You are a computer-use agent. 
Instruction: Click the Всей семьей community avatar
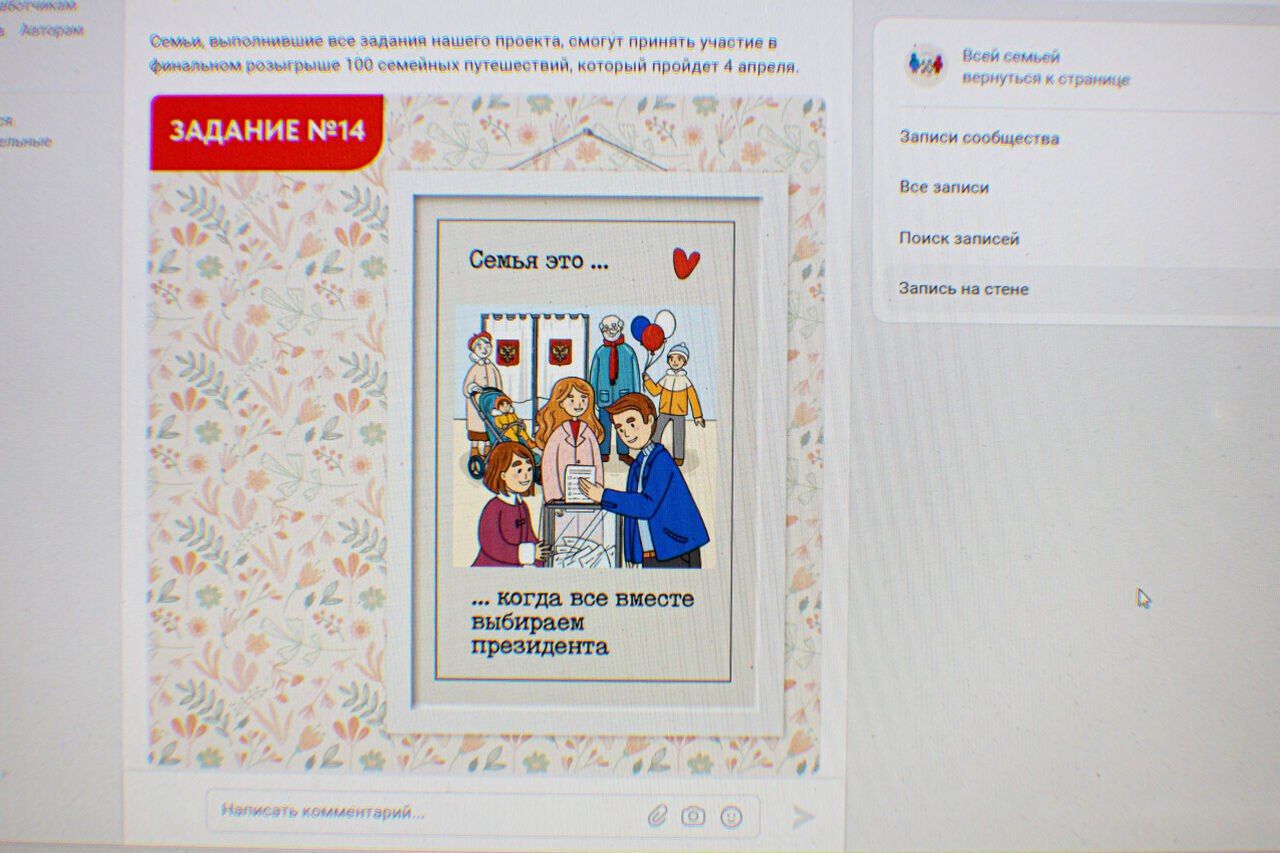pyautogui.click(x=925, y=66)
